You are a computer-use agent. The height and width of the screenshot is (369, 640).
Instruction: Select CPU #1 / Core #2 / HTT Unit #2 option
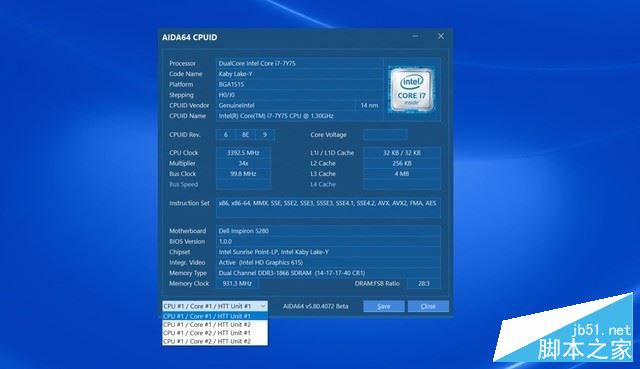click(x=215, y=341)
